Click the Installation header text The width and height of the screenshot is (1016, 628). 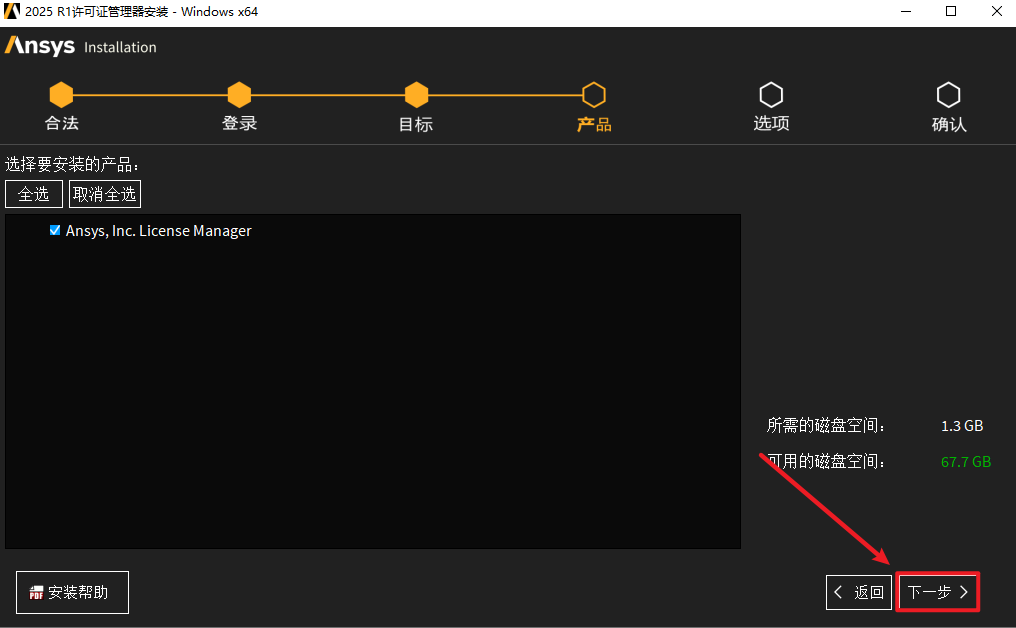point(121,47)
